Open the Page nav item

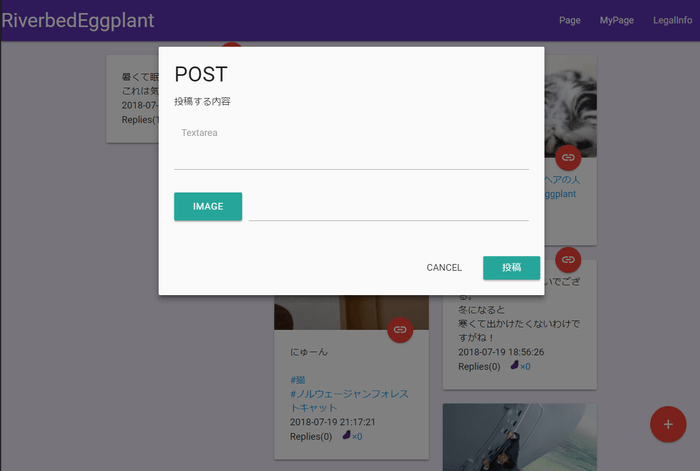click(570, 20)
